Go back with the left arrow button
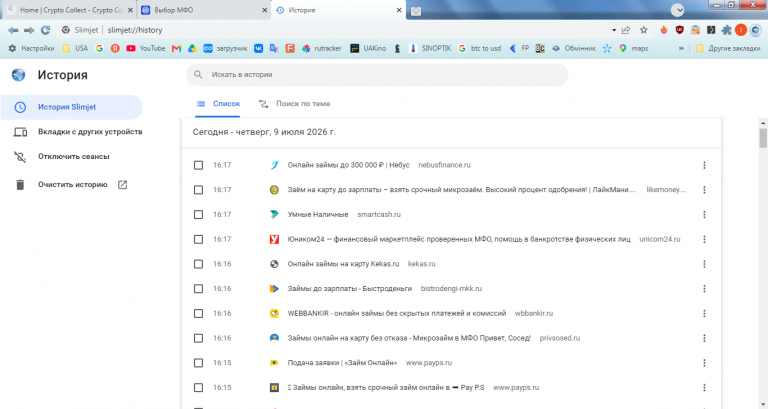Screen dimensions: 768x409 coord(13,30)
